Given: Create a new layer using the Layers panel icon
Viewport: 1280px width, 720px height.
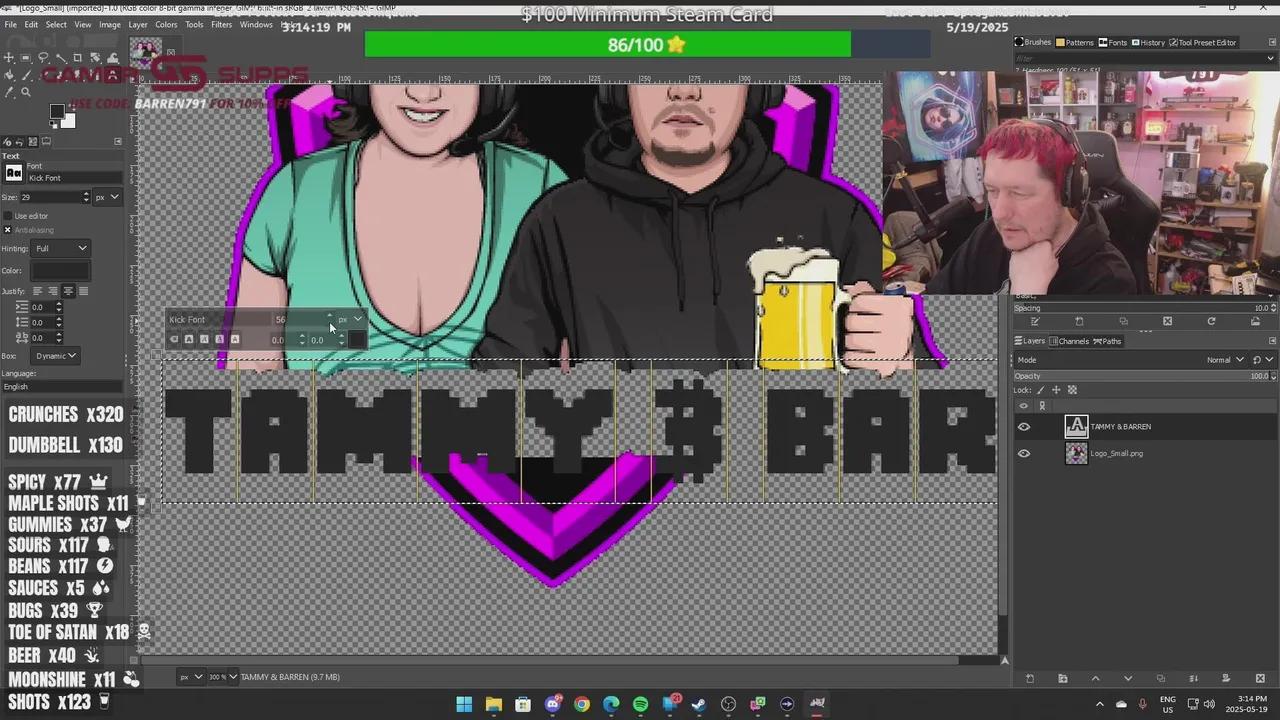Looking at the screenshot, I should (1030, 678).
